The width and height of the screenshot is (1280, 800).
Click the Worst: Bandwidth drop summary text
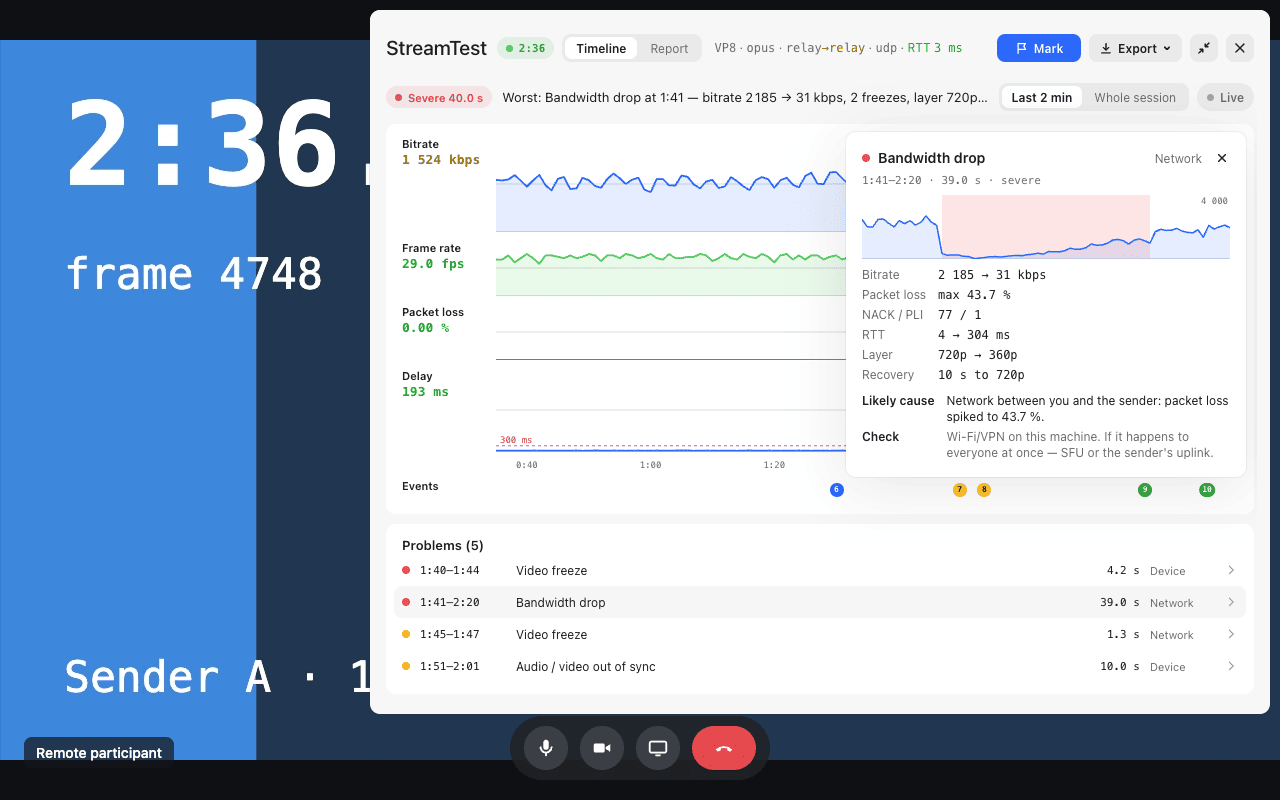(x=745, y=97)
